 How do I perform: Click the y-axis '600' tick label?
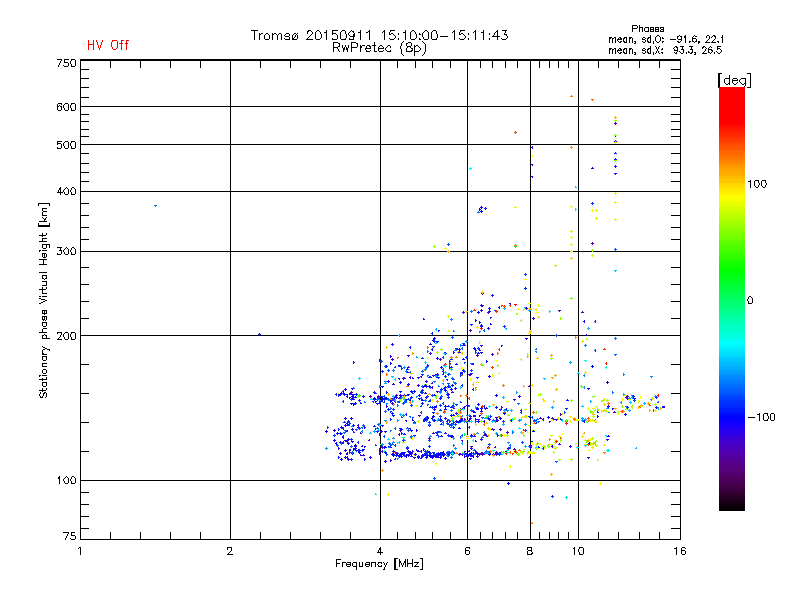(66, 107)
